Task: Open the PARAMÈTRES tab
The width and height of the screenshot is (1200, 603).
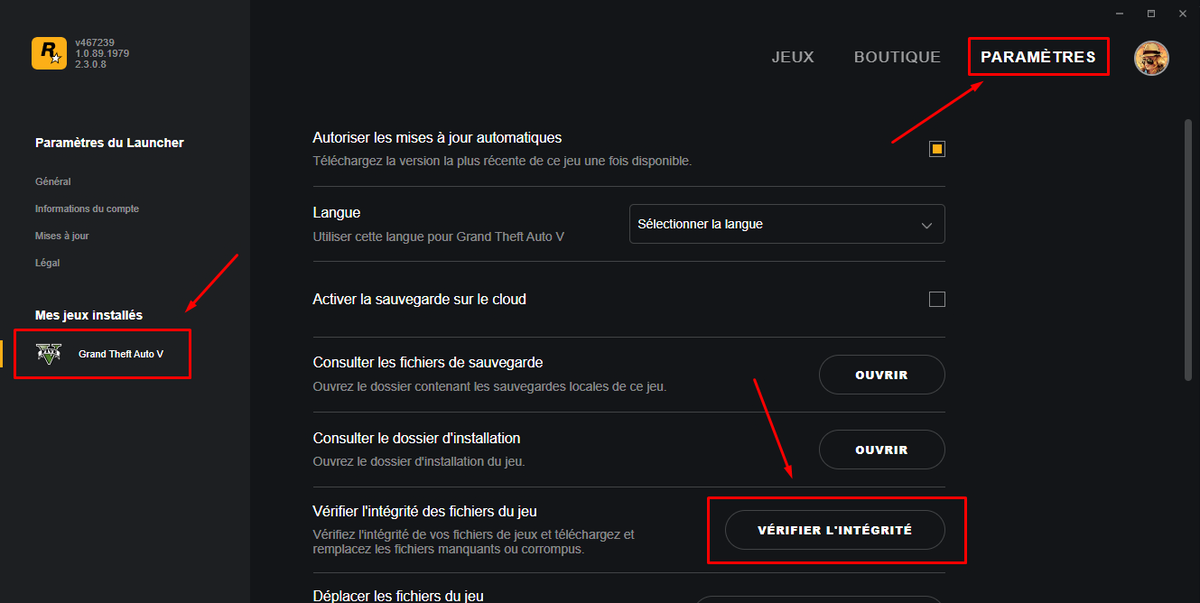Action: pos(1038,57)
